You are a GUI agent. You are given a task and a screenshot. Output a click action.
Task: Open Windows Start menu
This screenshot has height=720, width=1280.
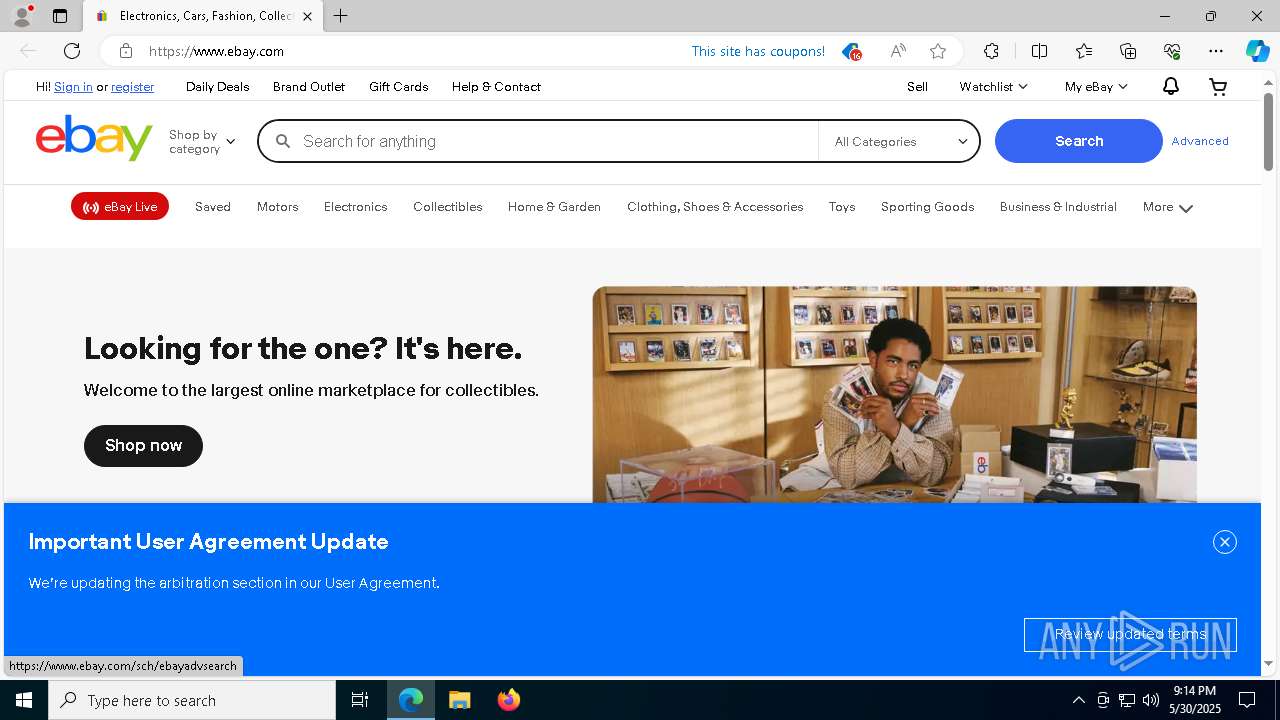24,700
